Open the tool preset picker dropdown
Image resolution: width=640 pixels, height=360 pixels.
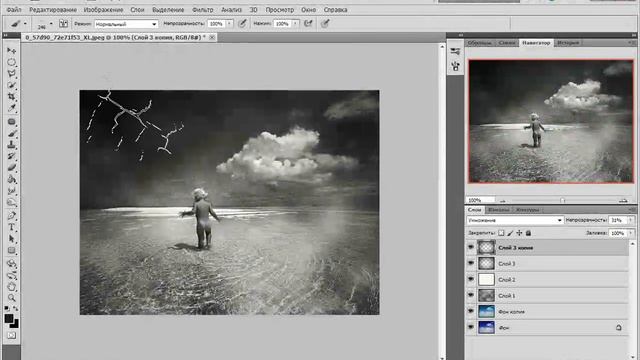coord(25,24)
